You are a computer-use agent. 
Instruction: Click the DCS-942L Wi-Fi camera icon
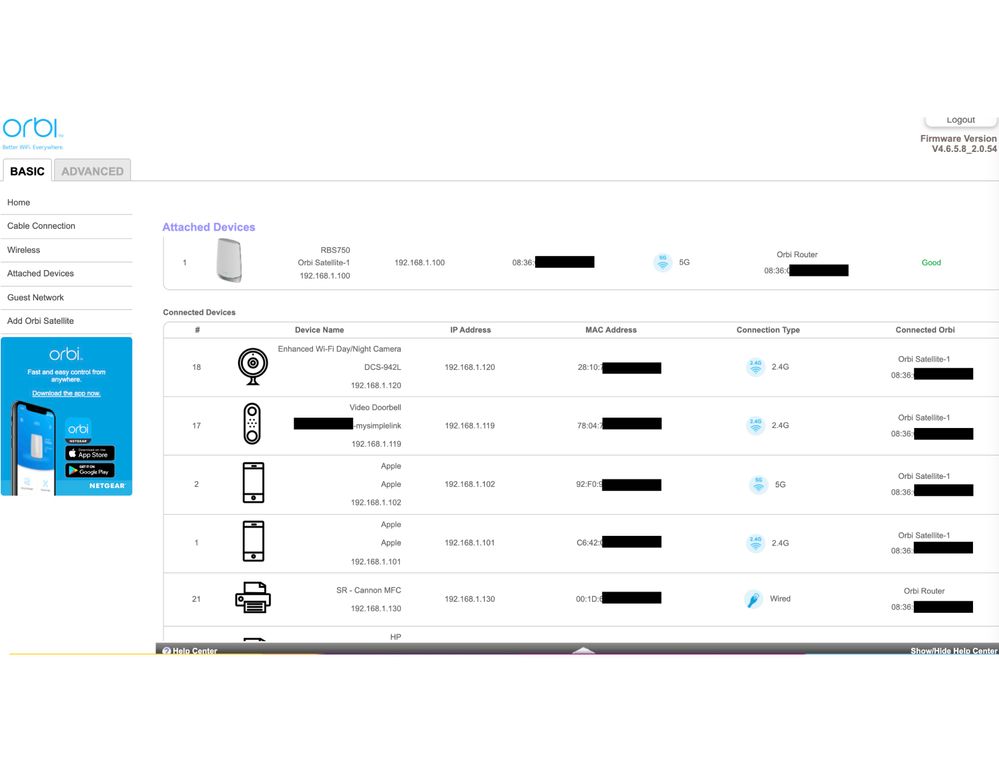[x=253, y=367]
